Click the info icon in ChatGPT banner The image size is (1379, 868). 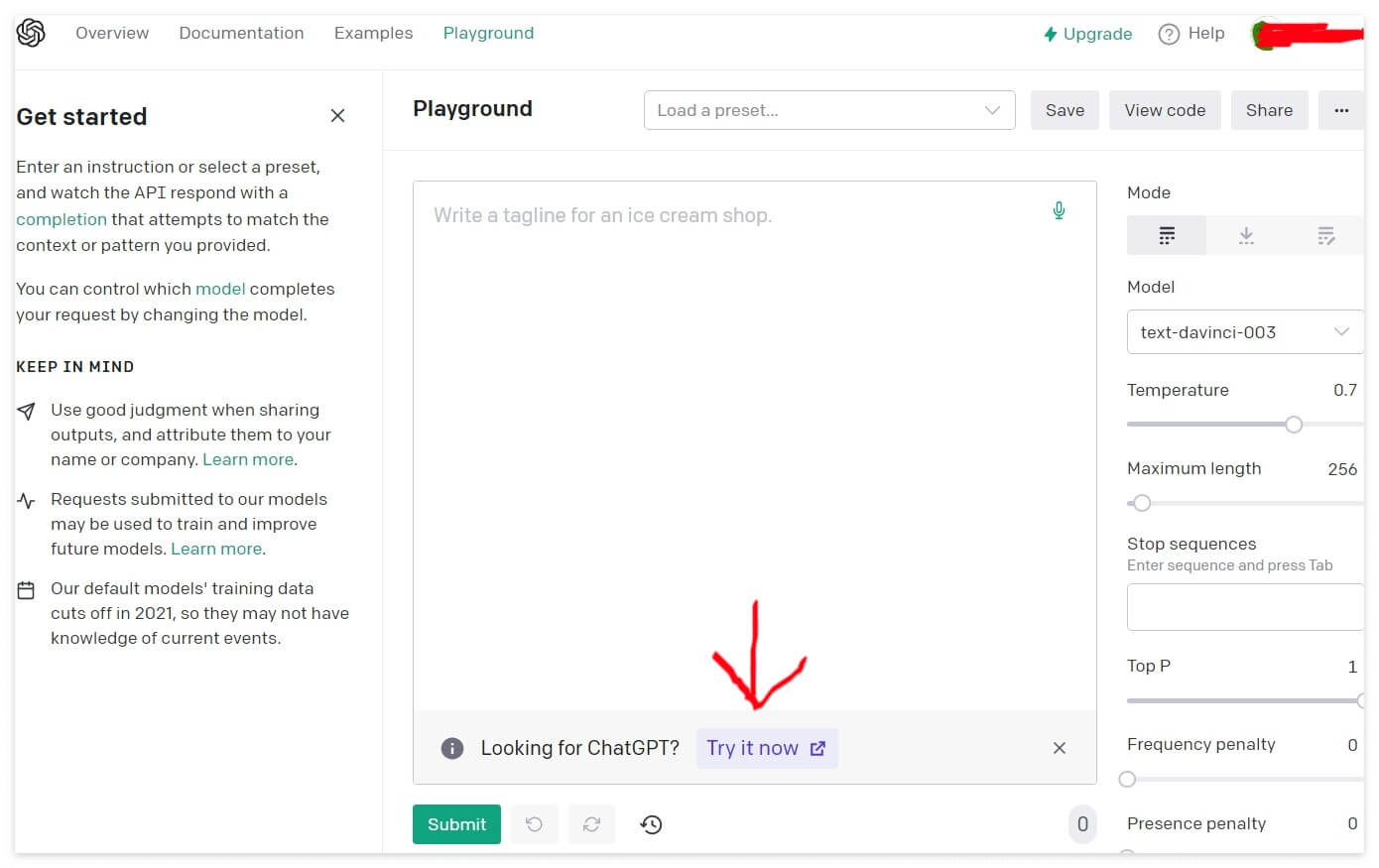pos(452,748)
